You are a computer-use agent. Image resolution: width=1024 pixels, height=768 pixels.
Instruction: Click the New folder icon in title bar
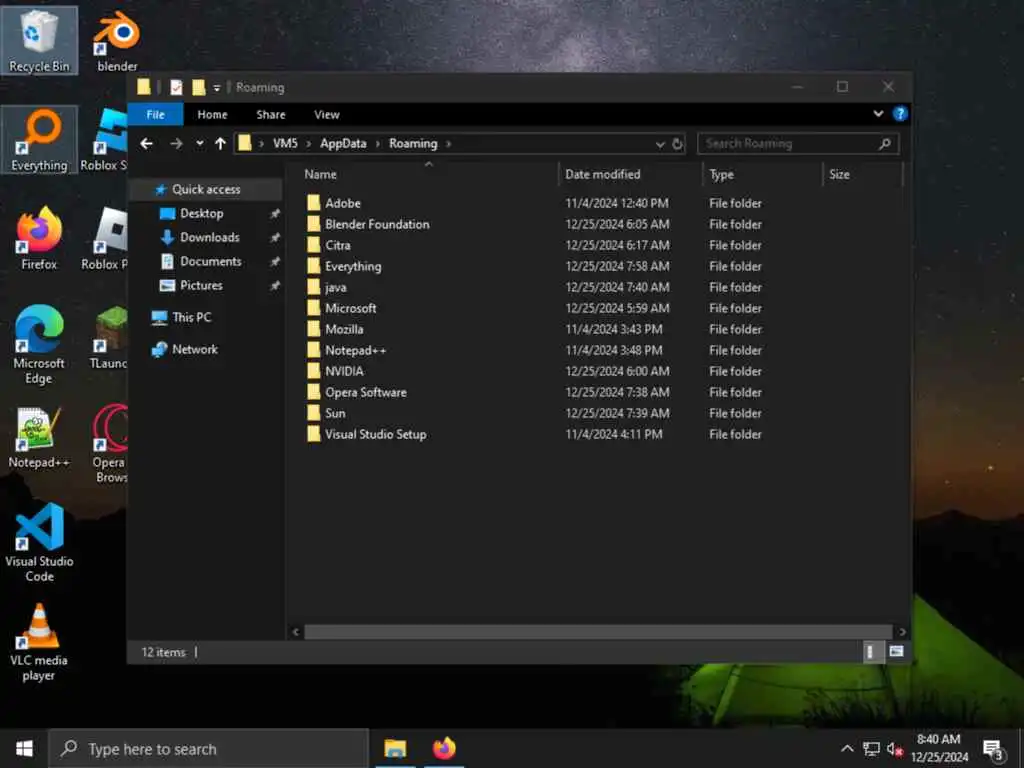199,87
